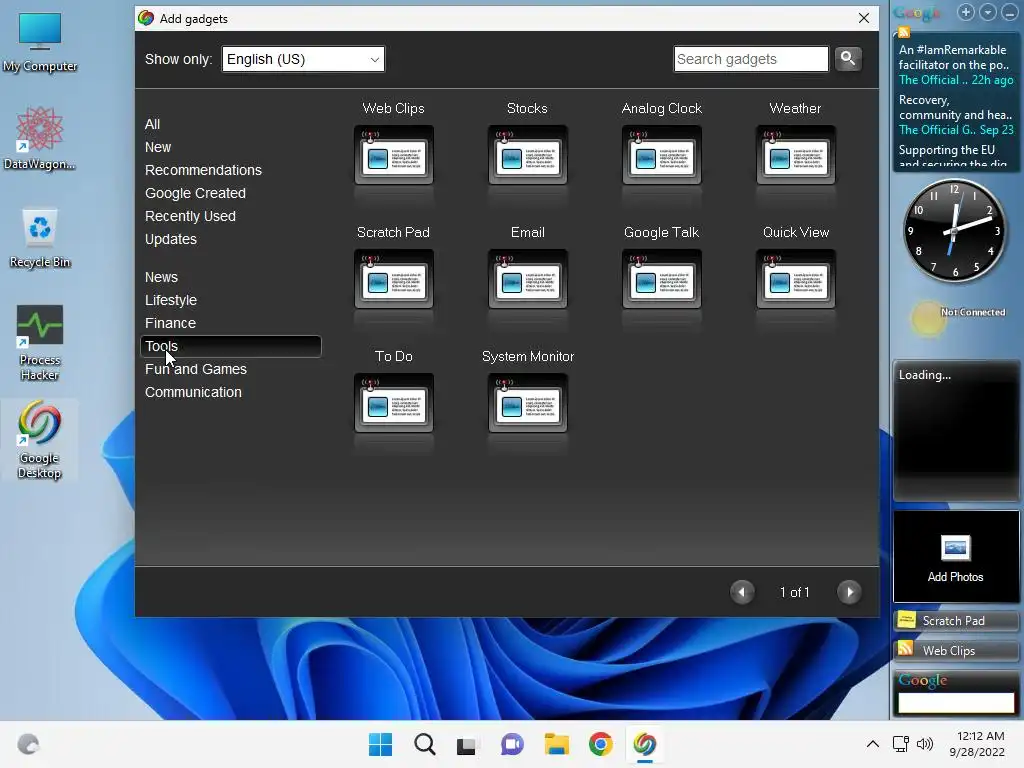The width and height of the screenshot is (1024, 768).
Task: Open the Communication category
Action: pyautogui.click(x=193, y=392)
